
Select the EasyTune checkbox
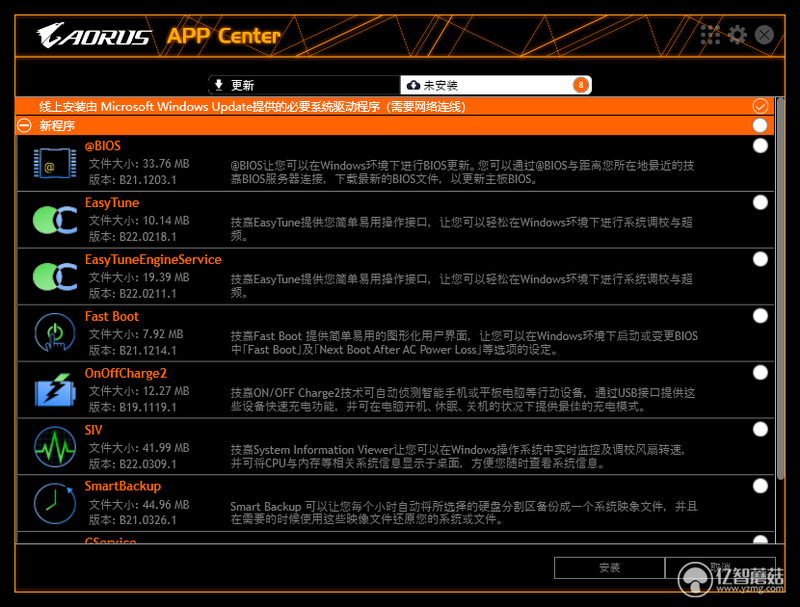pyautogui.click(x=760, y=203)
